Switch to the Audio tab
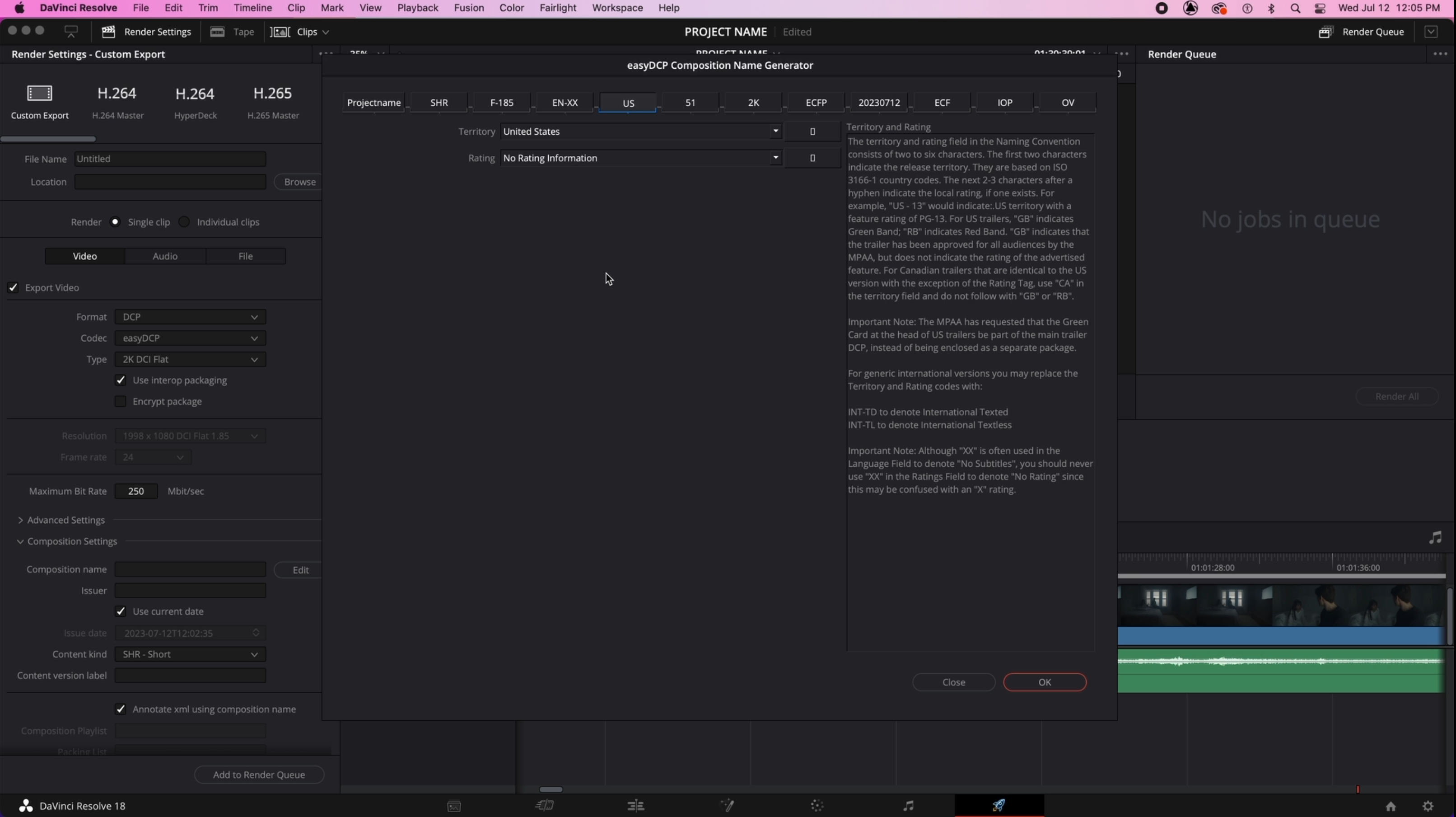The height and width of the screenshot is (817, 1456). (x=165, y=256)
